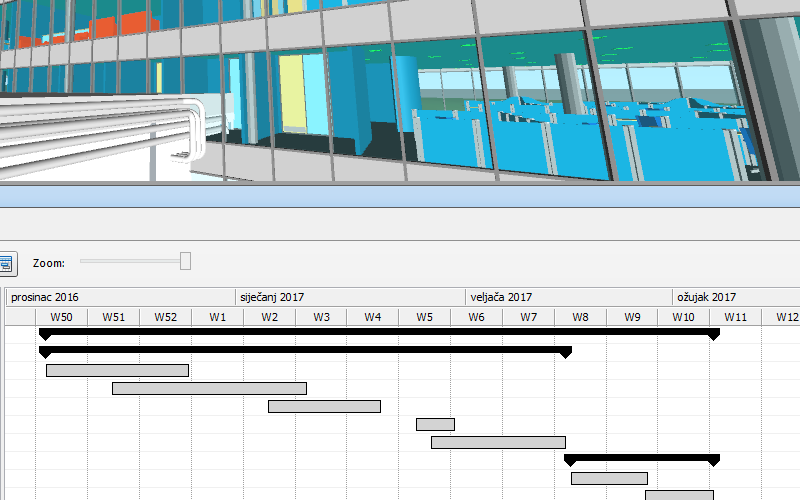Click the Zoom slider handle
The width and height of the screenshot is (800, 500).
pos(185,261)
